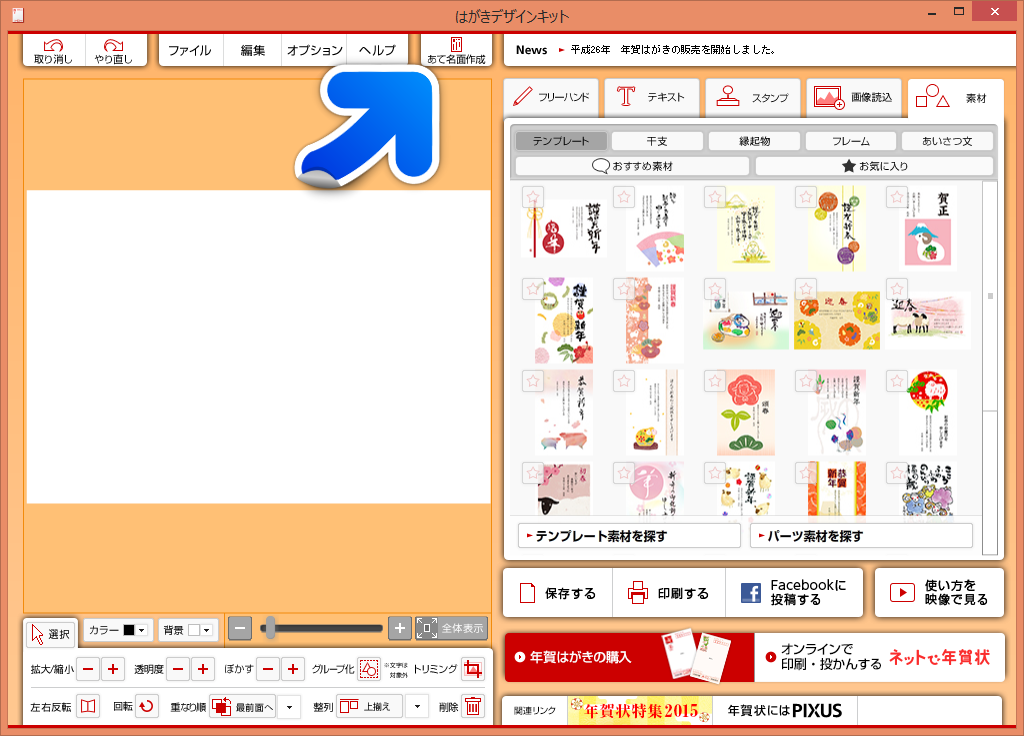
Task: Click the undo button
Action: (x=53, y=51)
